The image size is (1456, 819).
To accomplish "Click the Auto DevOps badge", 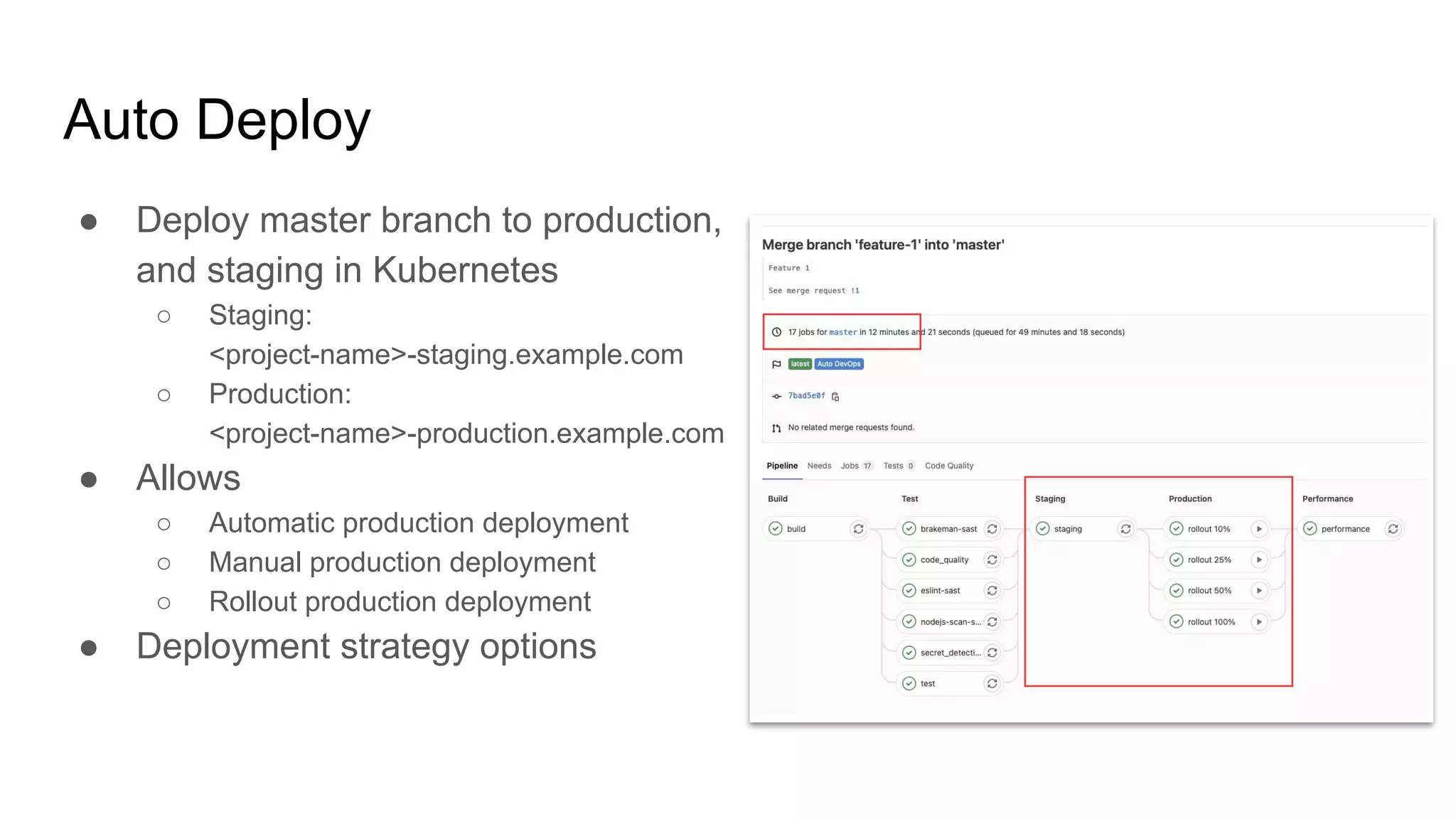I will click(838, 364).
